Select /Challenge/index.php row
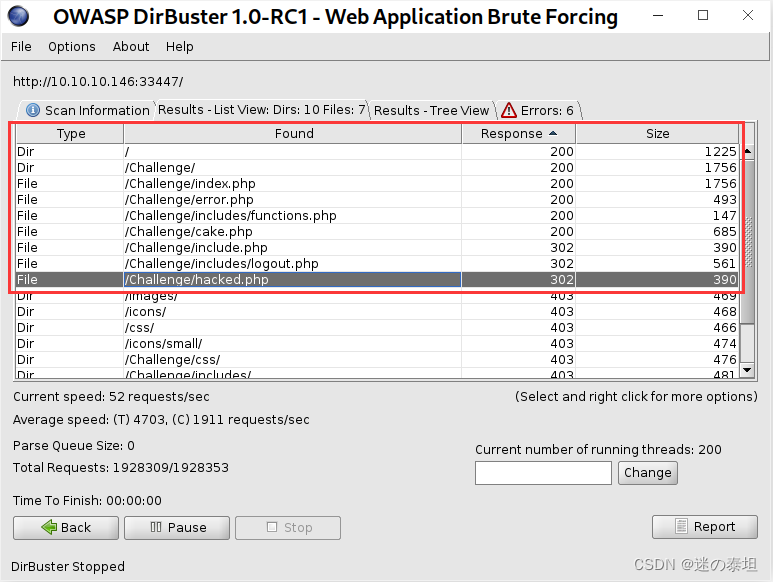773x582 pixels. click(377, 183)
